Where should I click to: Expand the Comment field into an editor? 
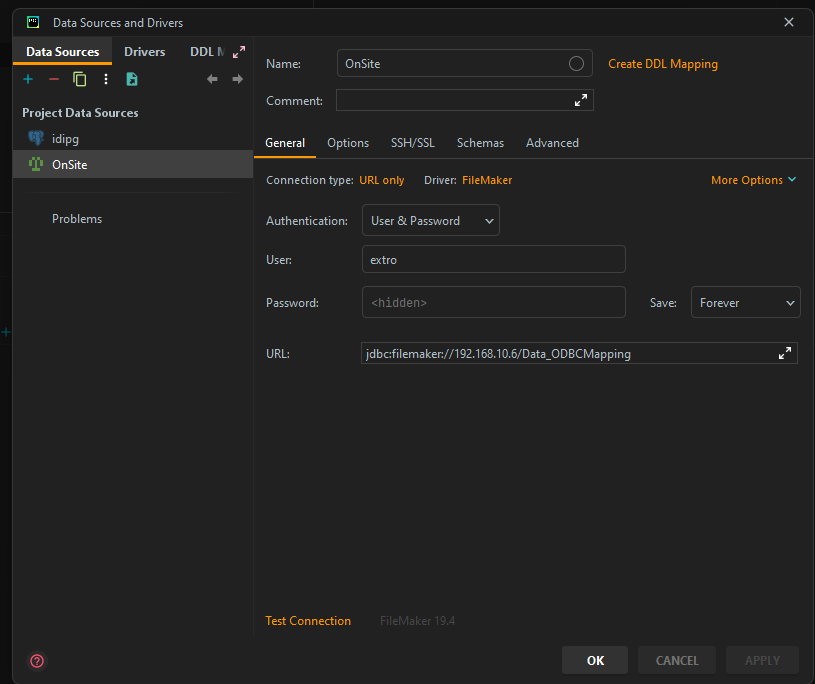point(580,100)
